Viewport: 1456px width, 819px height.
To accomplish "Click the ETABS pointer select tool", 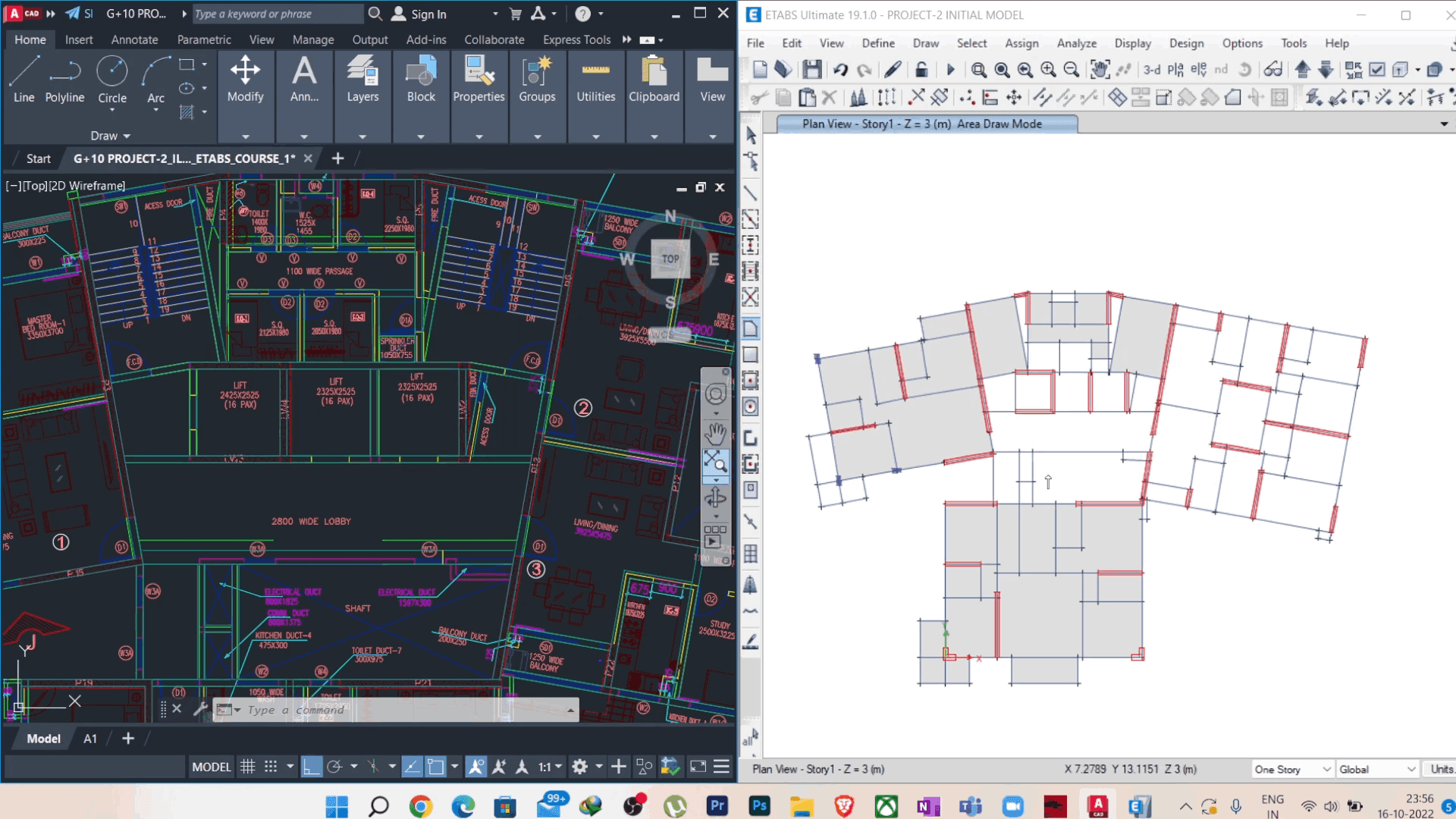I will pyautogui.click(x=751, y=135).
